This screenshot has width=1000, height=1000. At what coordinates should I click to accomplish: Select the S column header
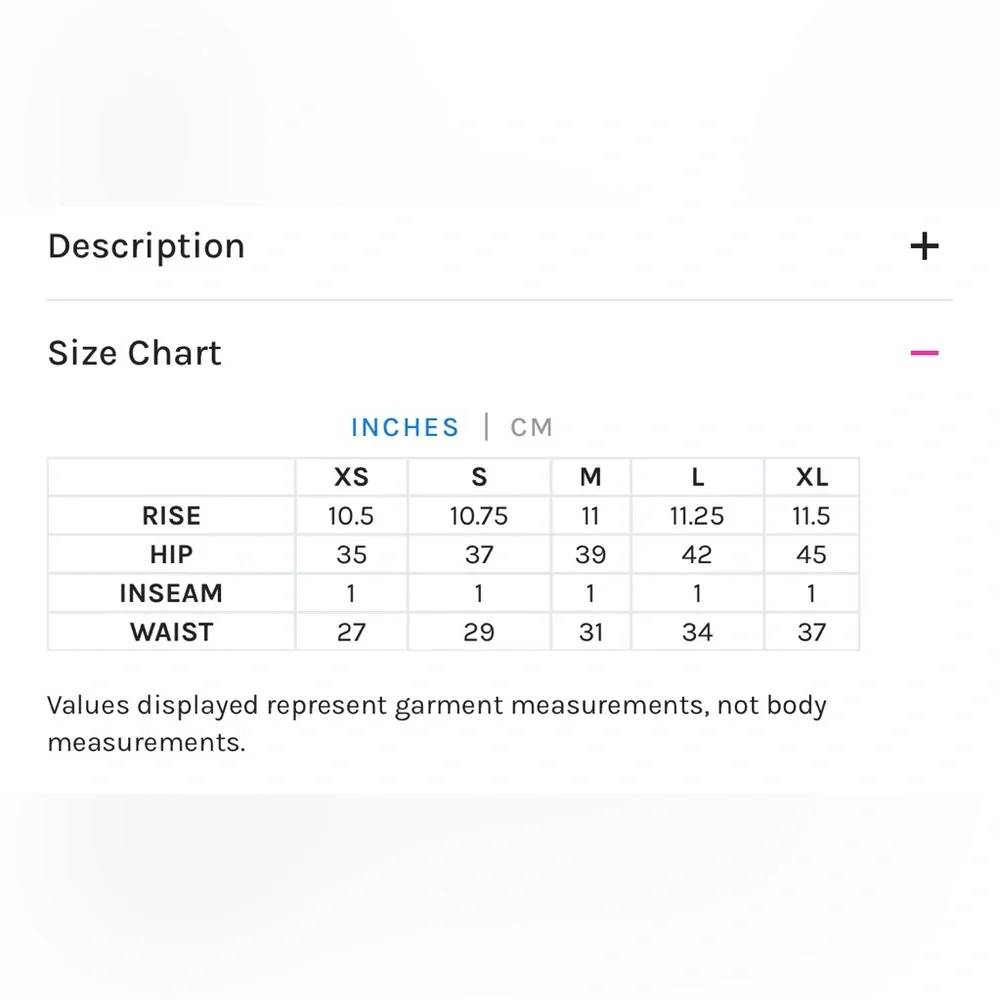479,477
